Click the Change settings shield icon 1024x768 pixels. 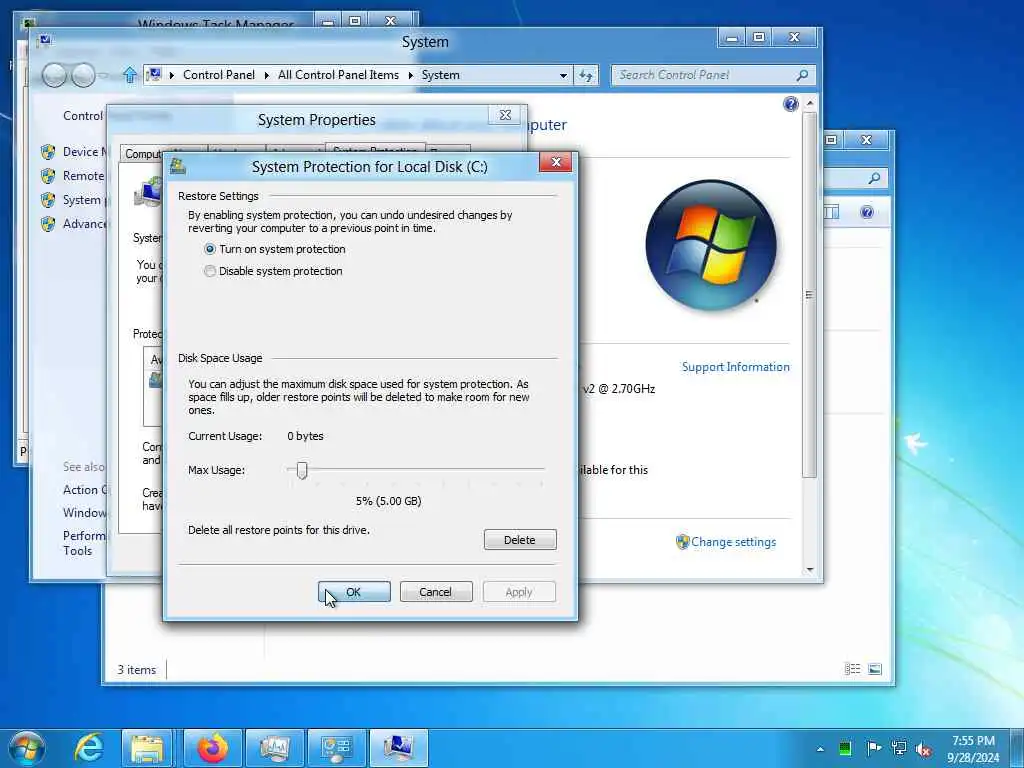coord(682,541)
